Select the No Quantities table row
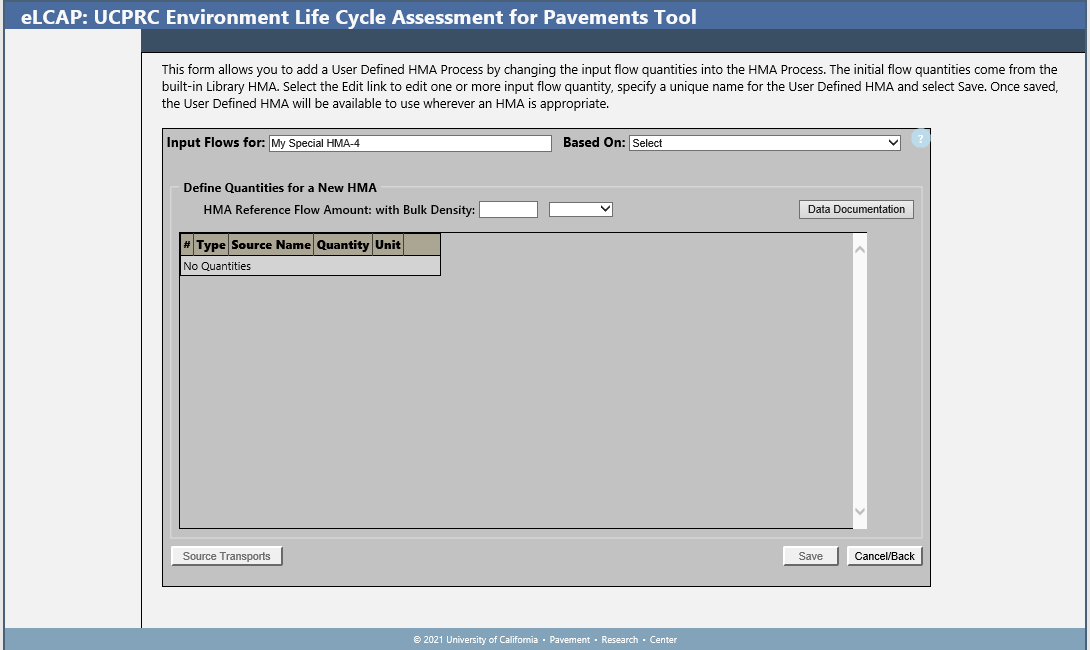Image resolution: width=1090 pixels, height=650 pixels. tap(310, 266)
